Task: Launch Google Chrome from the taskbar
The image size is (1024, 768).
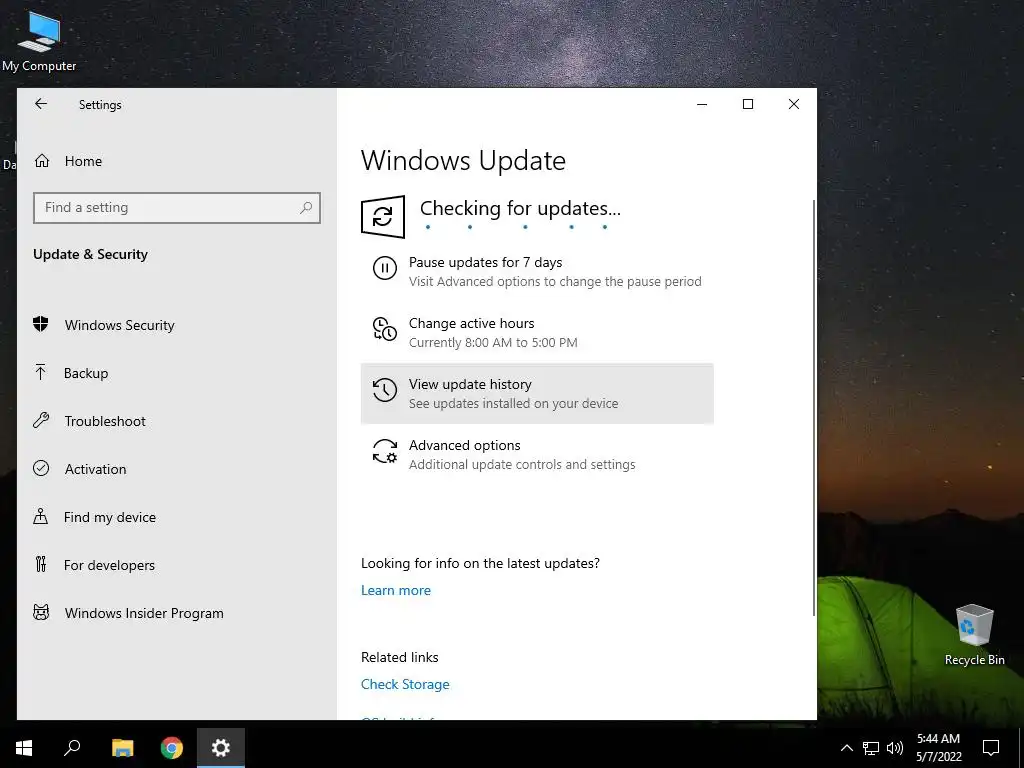Action: click(x=172, y=748)
